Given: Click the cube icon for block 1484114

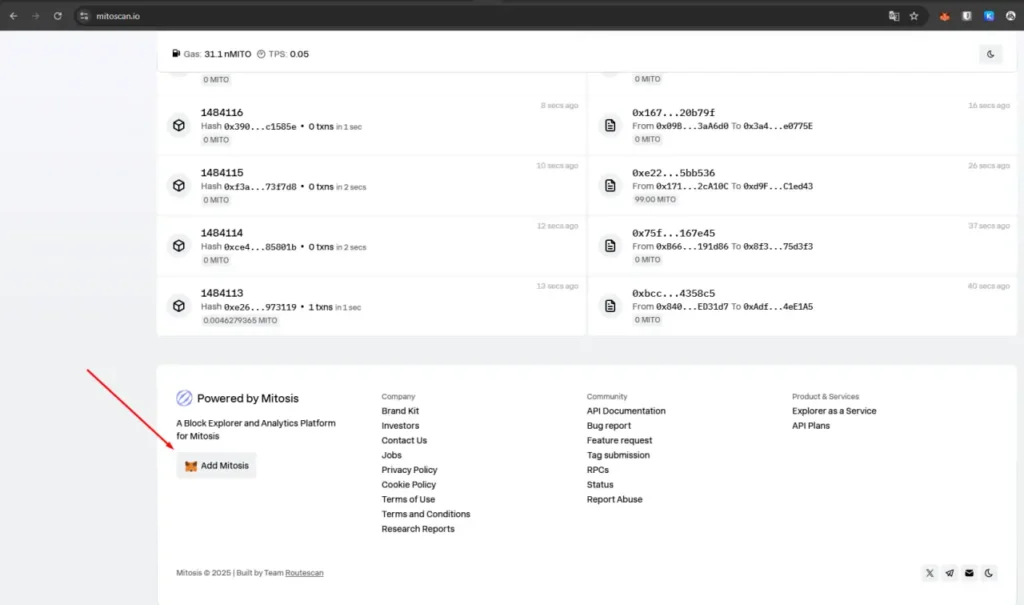Looking at the screenshot, I should (178, 246).
